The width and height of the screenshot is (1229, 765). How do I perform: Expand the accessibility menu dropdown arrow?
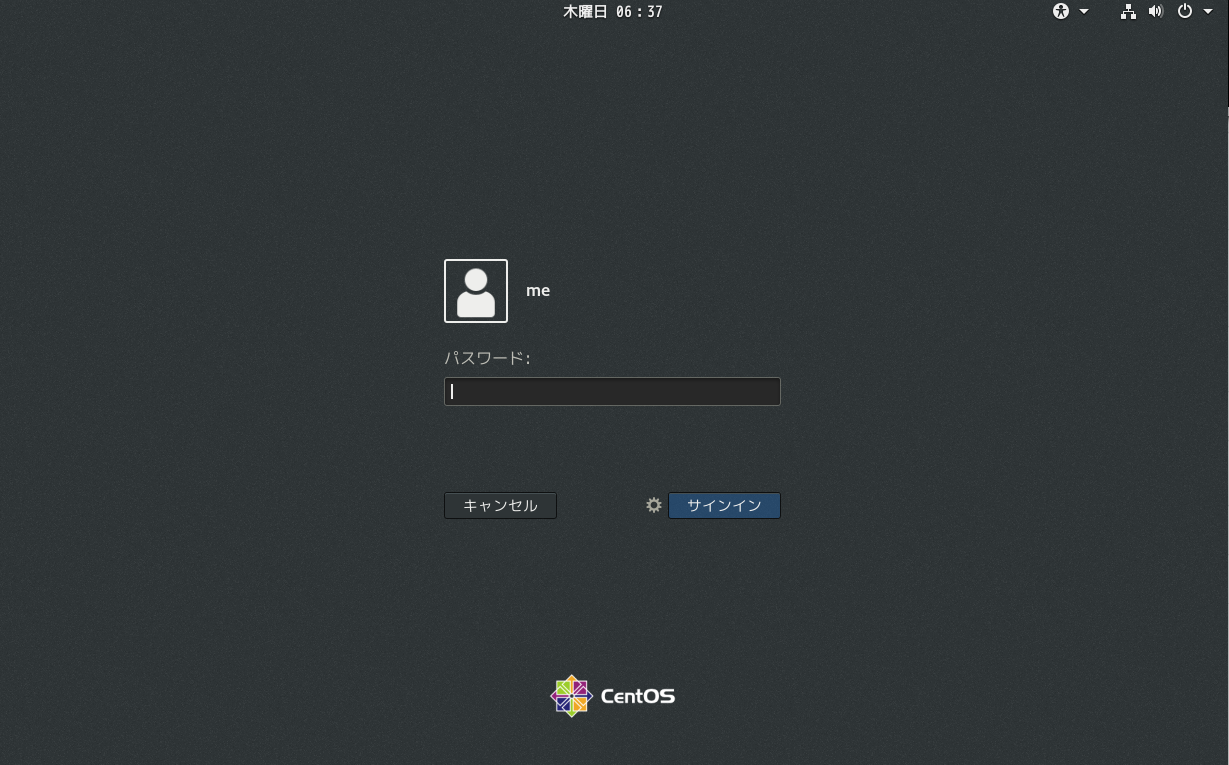(x=1082, y=11)
